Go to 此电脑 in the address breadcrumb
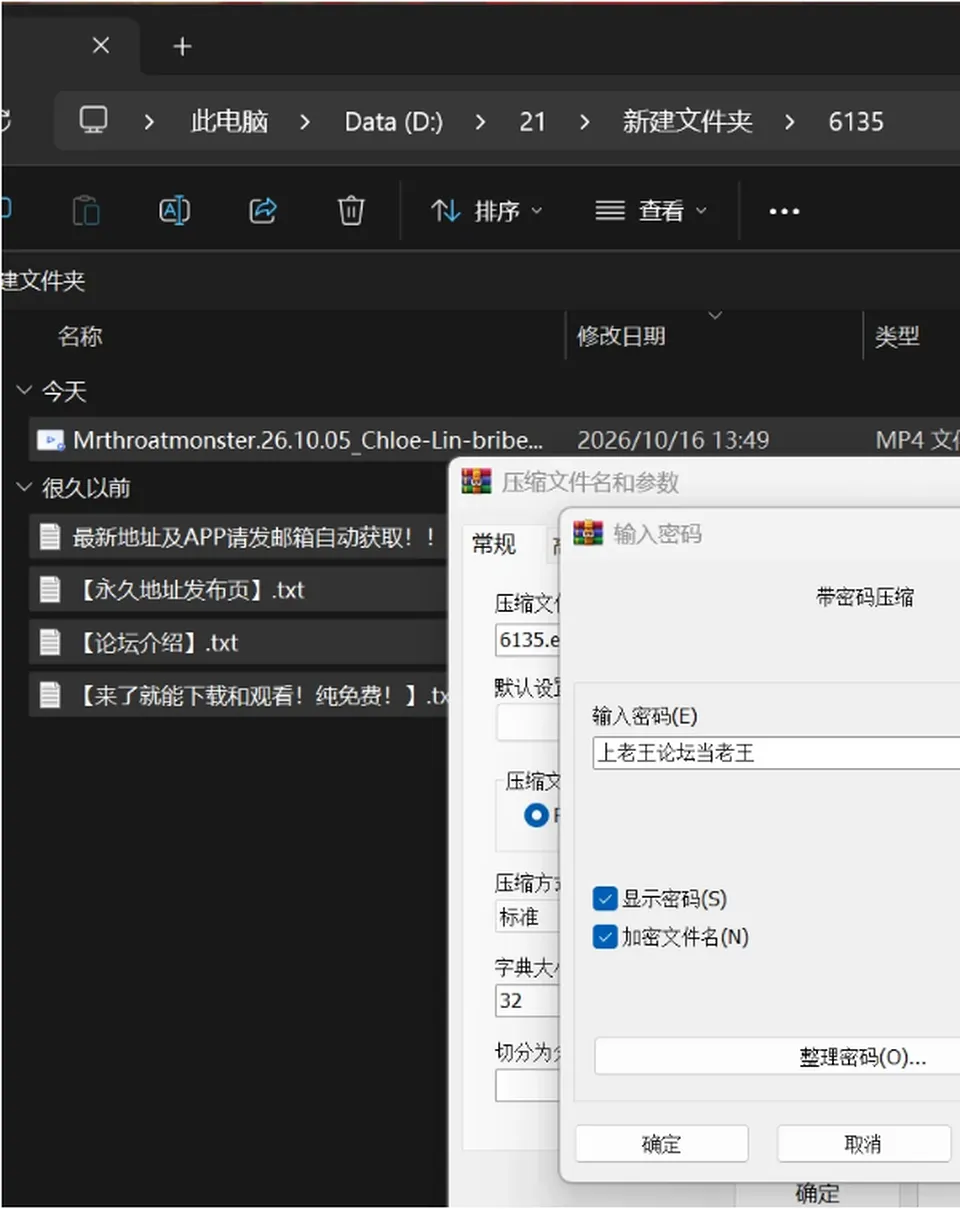The height and width of the screenshot is (1209, 960). [x=229, y=122]
